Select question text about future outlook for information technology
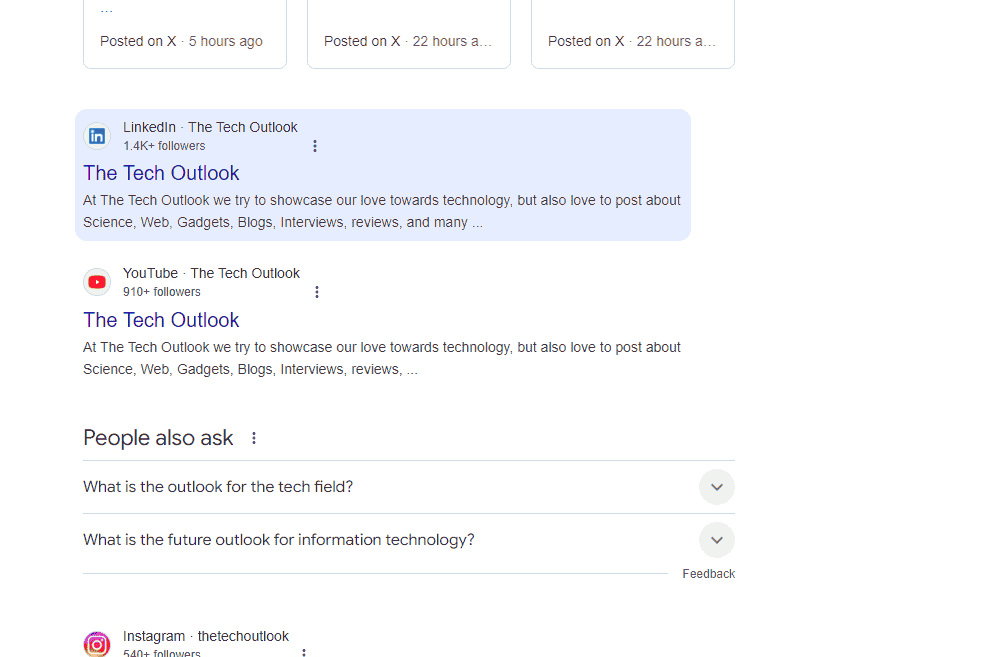Image resolution: width=1005 pixels, height=657 pixels. click(x=278, y=540)
